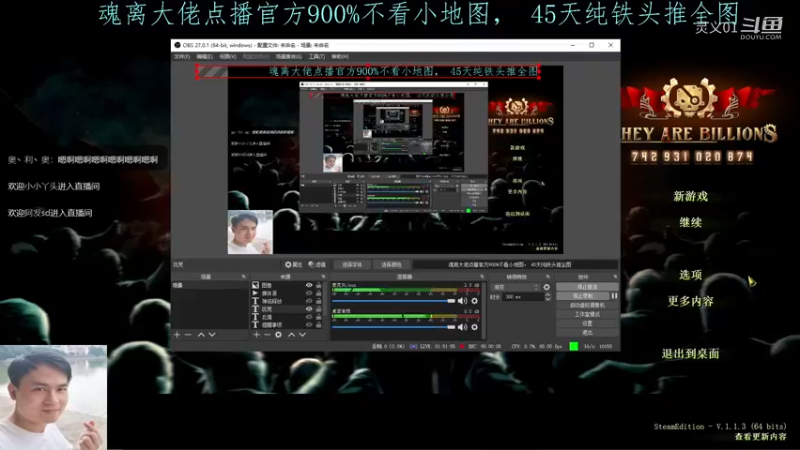The height and width of the screenshot is (450, 800).
Task: Click the 选择字体 font button
Action: click(352, 265)
